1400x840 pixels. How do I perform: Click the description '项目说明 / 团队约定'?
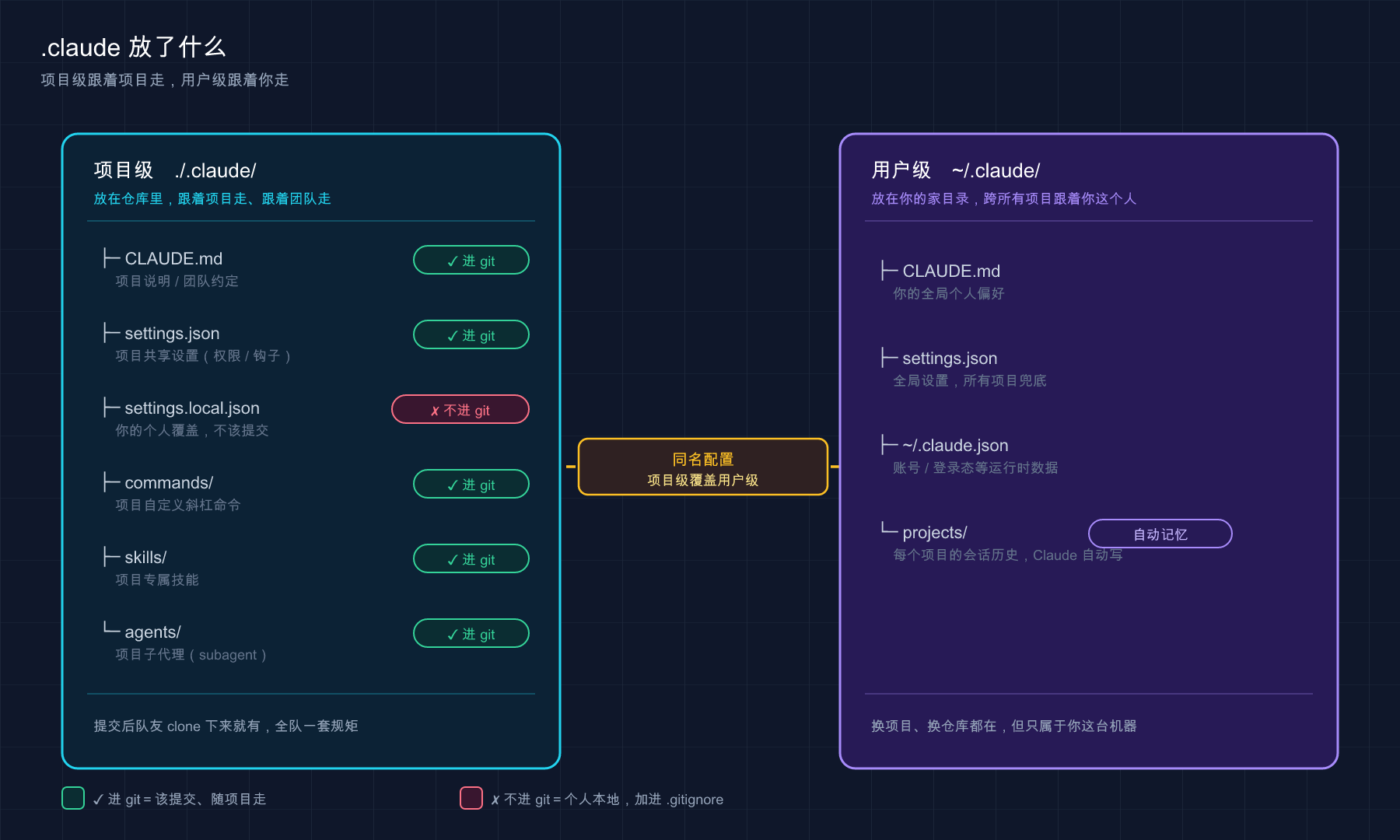177,282
